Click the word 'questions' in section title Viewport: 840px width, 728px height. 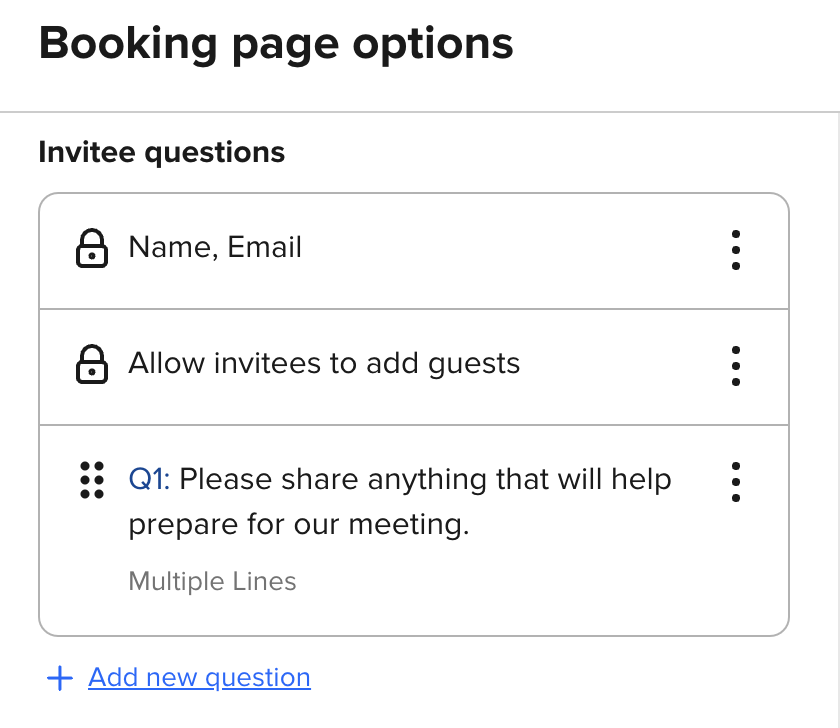215,153
